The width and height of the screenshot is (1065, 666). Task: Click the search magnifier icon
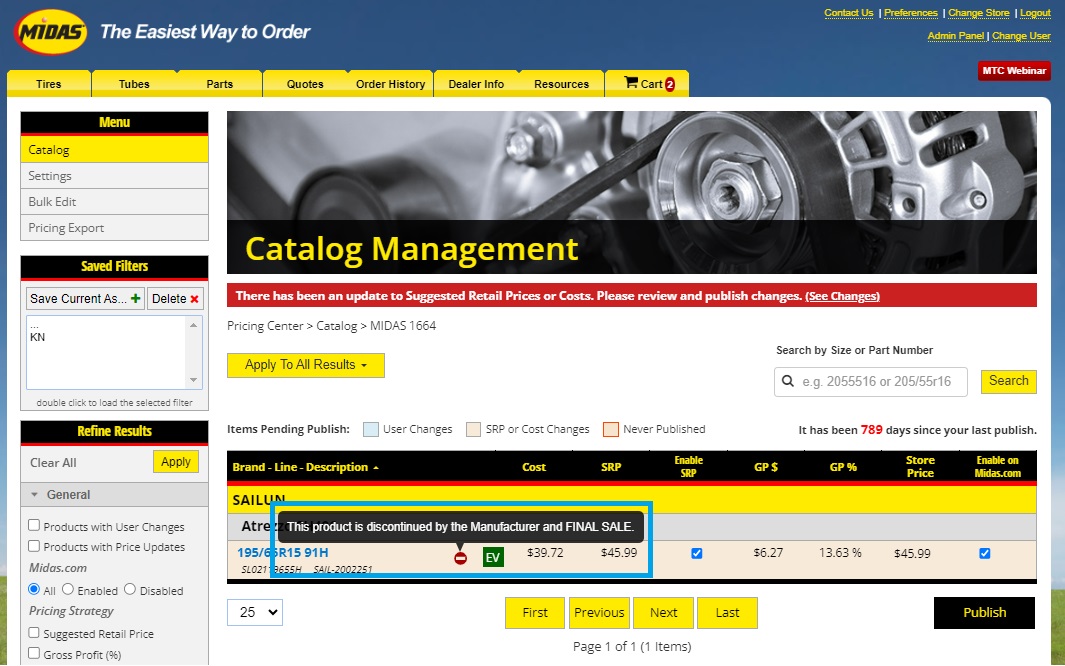coord(788,381)
